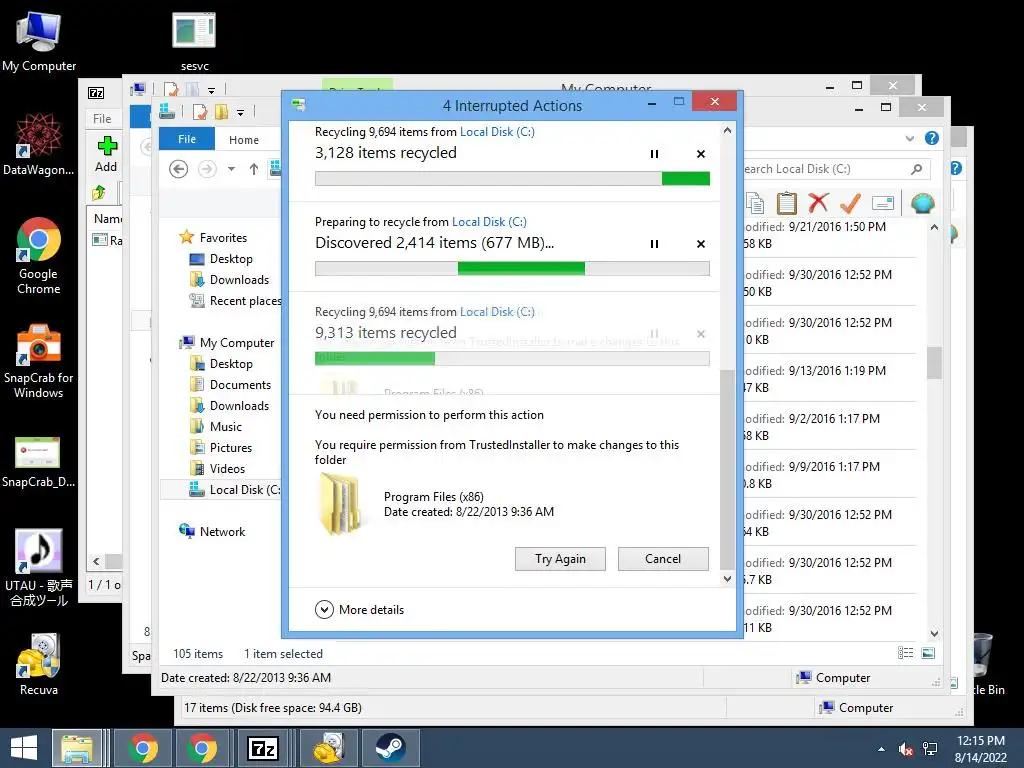Open the File tab in Explorer
This screenshot has width=1024, height=768.
pyautogui.click(x=187, y=139)
